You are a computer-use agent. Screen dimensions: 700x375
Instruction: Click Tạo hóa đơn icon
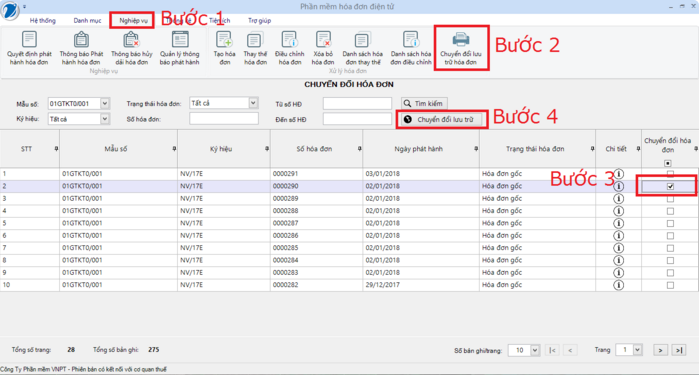pos(224,39)
